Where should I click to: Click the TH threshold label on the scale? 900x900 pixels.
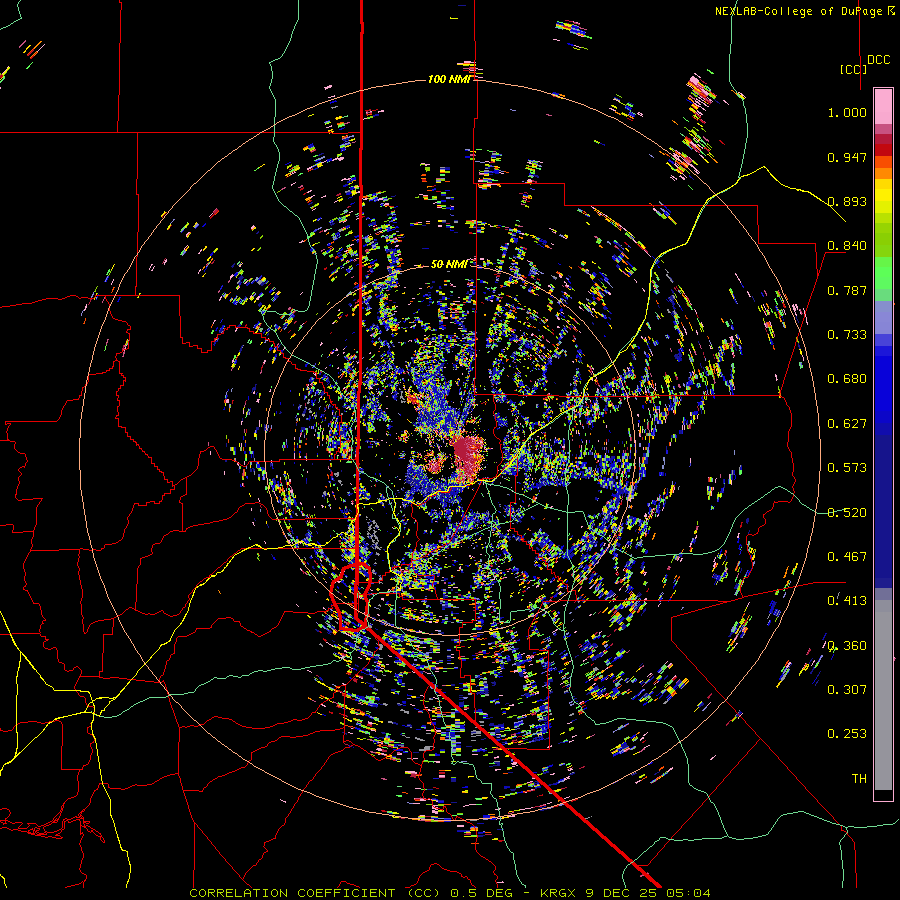click(859, 779)
